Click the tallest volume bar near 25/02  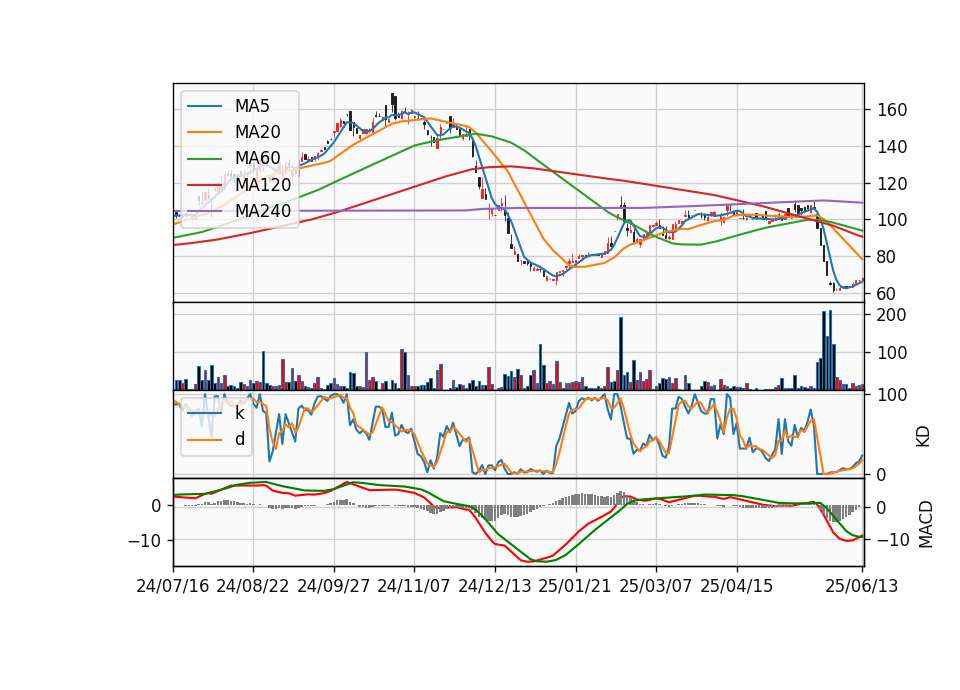[x=621, y=353]
